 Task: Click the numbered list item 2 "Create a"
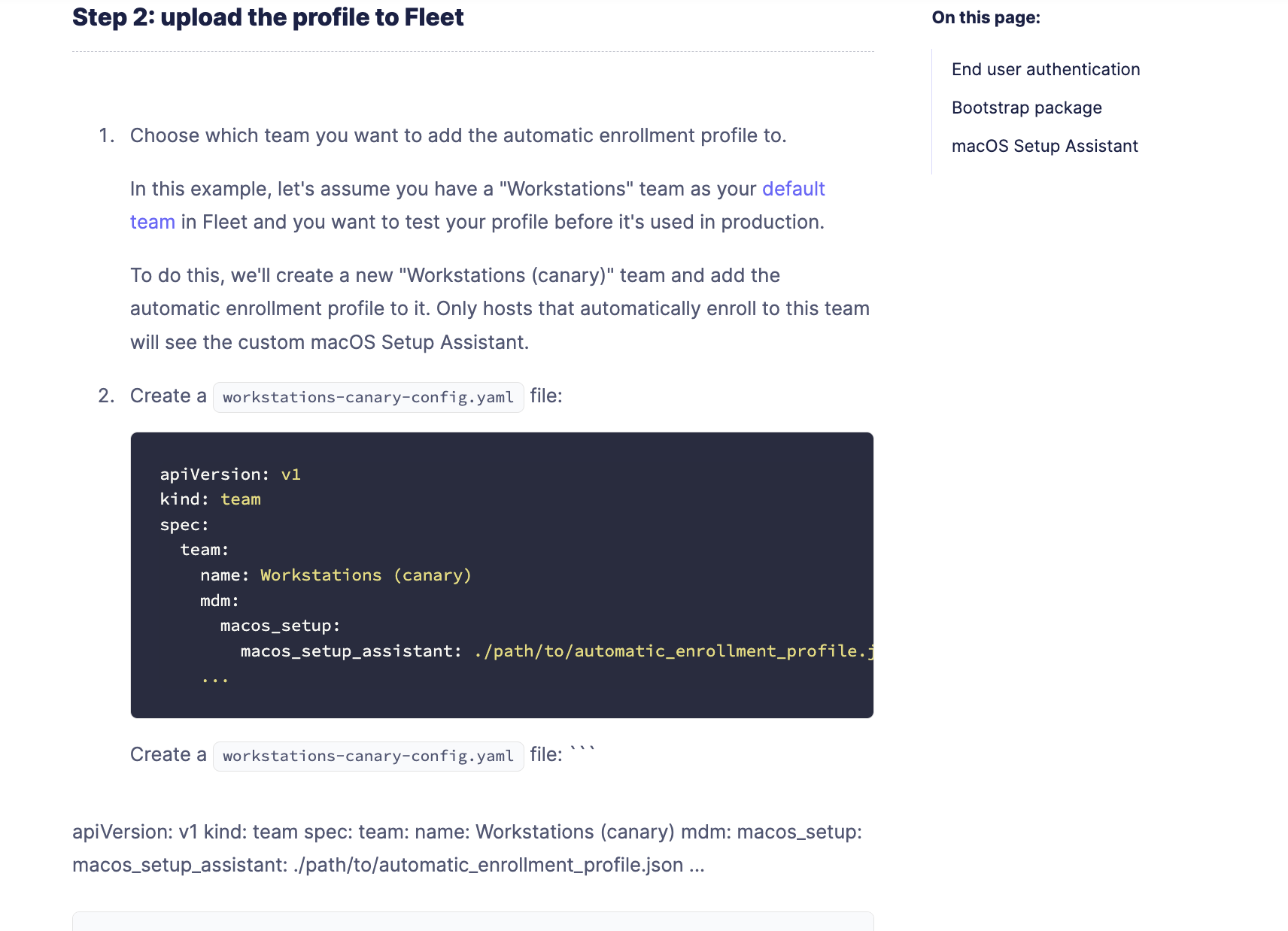pyautogui.click(x=167, y=396)
